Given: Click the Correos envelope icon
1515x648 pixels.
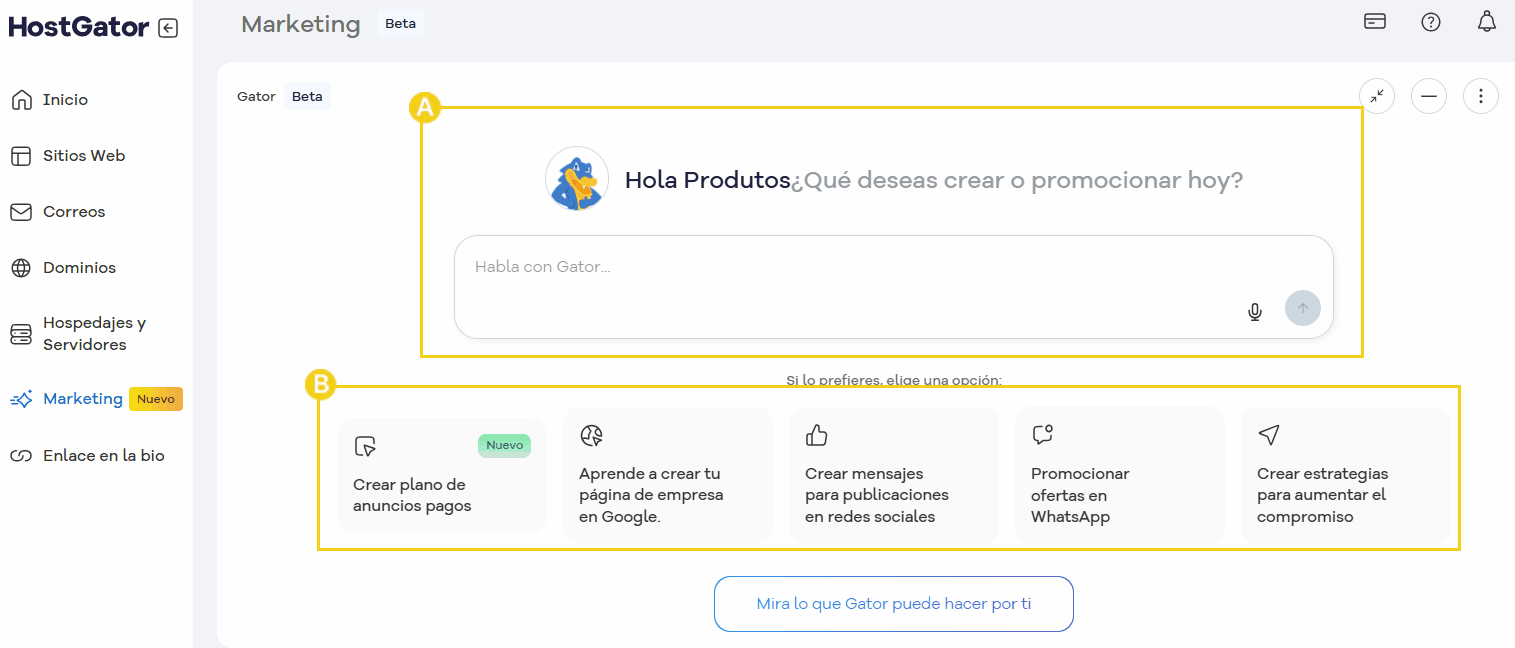Looking at the screenshot, I should 21,211.
